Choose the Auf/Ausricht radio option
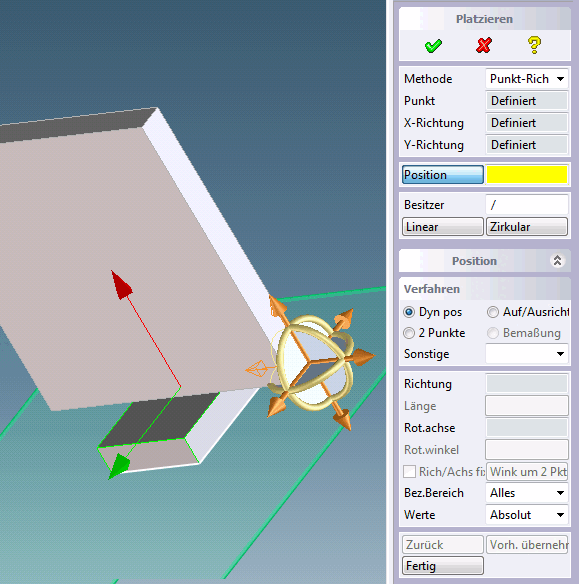Viewport: 579px width, 584px height. click(x=493, y=312)
